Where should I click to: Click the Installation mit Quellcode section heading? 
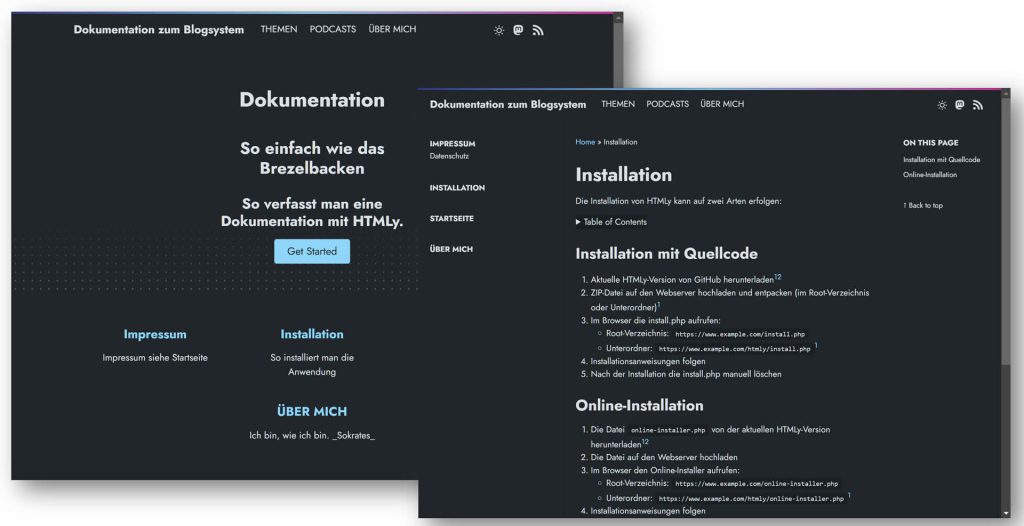click(x=666, y=253)
